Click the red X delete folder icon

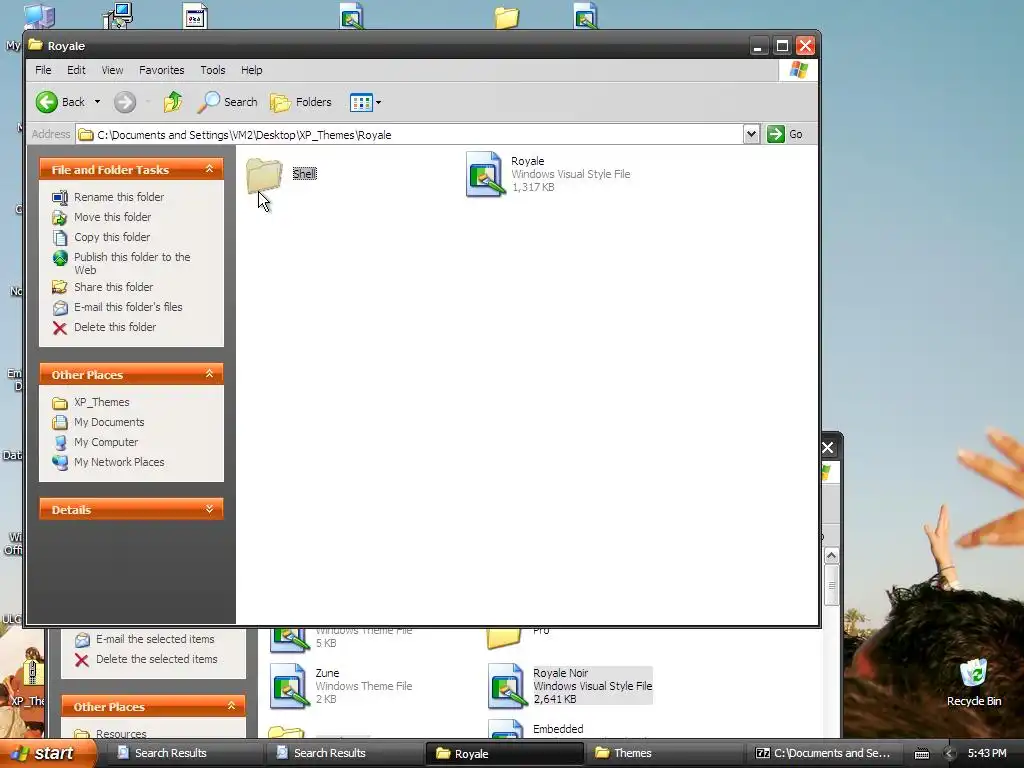[x=59, y=328]
